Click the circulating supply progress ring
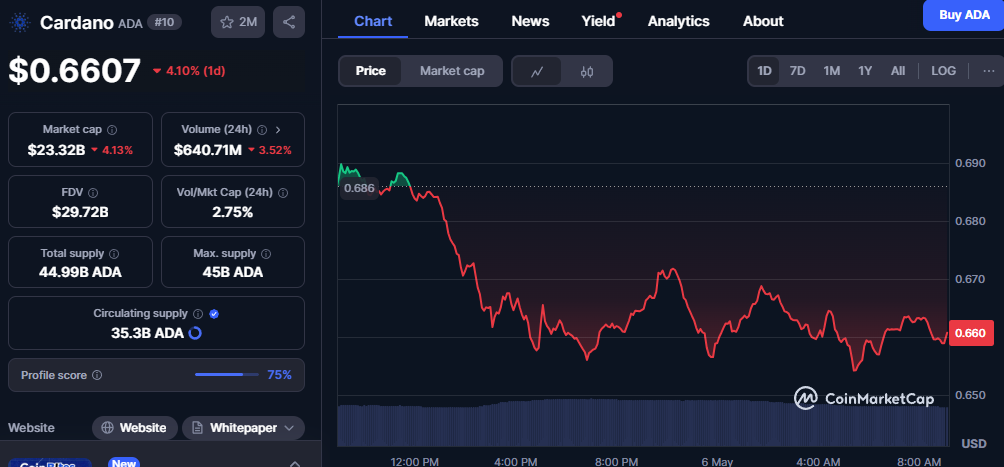Image resolution: width=1004 pixels, height=467 pixels. [x=195, y=333]
